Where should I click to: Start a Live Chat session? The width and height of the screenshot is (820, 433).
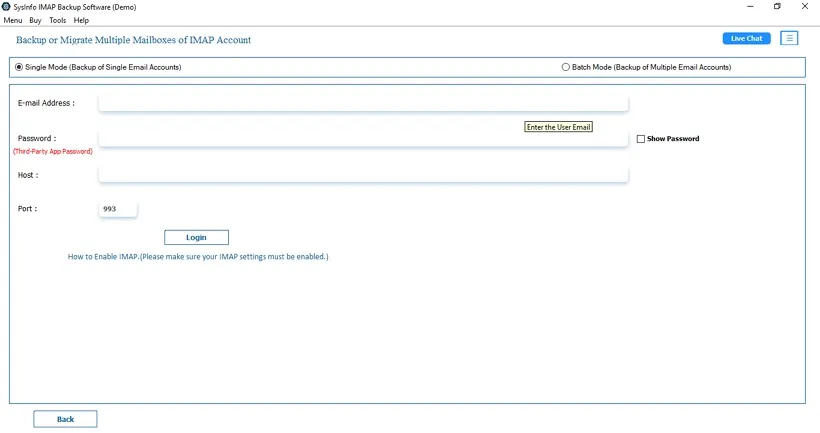point(746,38)
